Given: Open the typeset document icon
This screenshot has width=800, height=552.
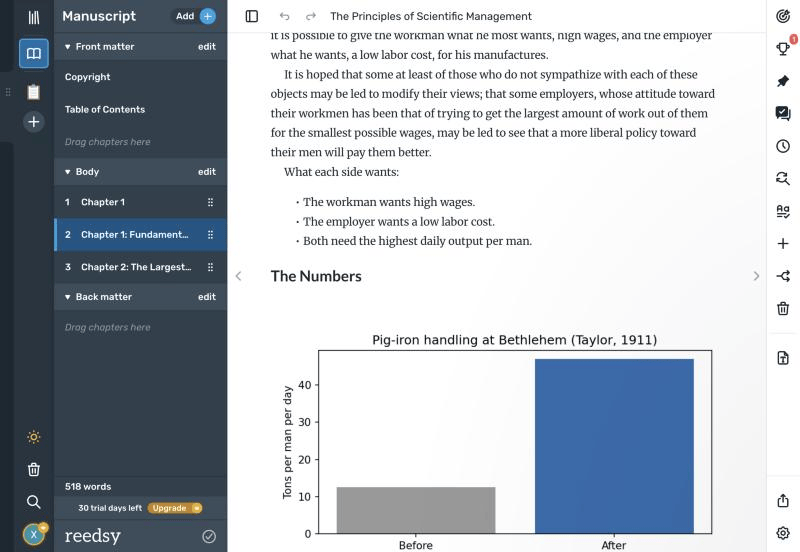Looking at the screenshot, I should pos(783,358).
